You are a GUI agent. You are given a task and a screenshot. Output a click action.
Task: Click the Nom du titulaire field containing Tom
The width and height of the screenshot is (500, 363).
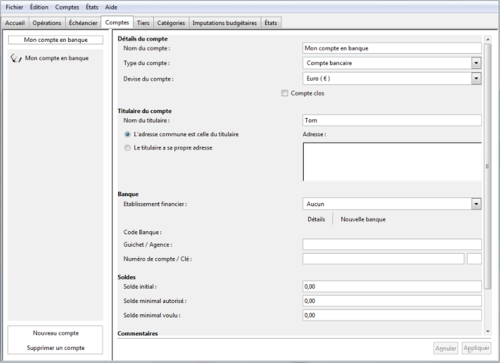pos(392,120)
